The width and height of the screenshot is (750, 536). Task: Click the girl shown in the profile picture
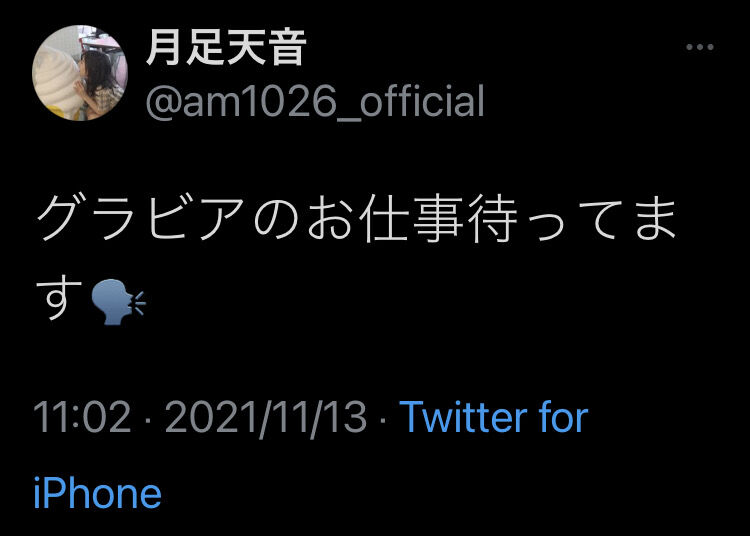100,84
